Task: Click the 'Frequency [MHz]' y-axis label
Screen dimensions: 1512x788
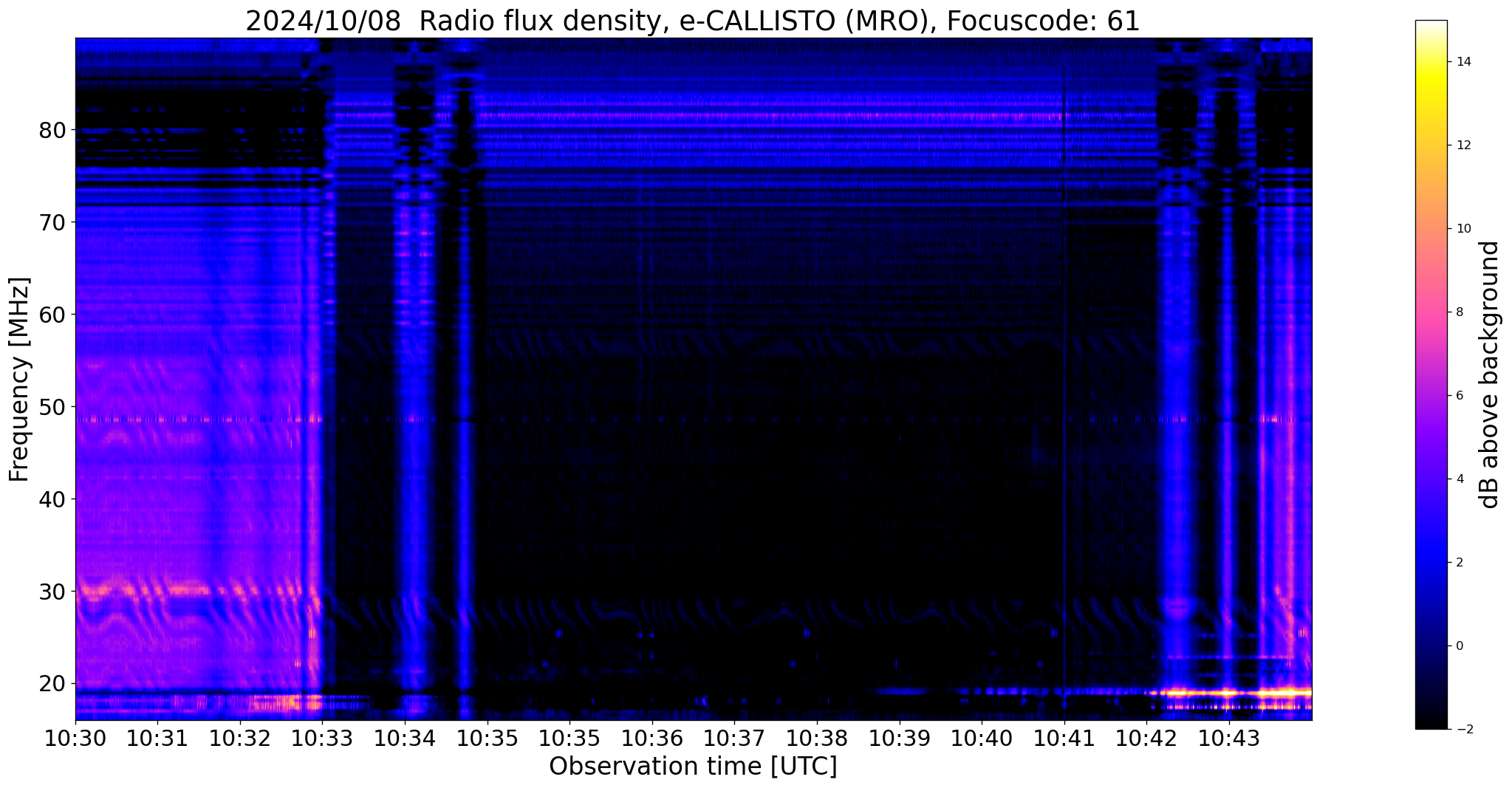Action: tap(20, 379)
